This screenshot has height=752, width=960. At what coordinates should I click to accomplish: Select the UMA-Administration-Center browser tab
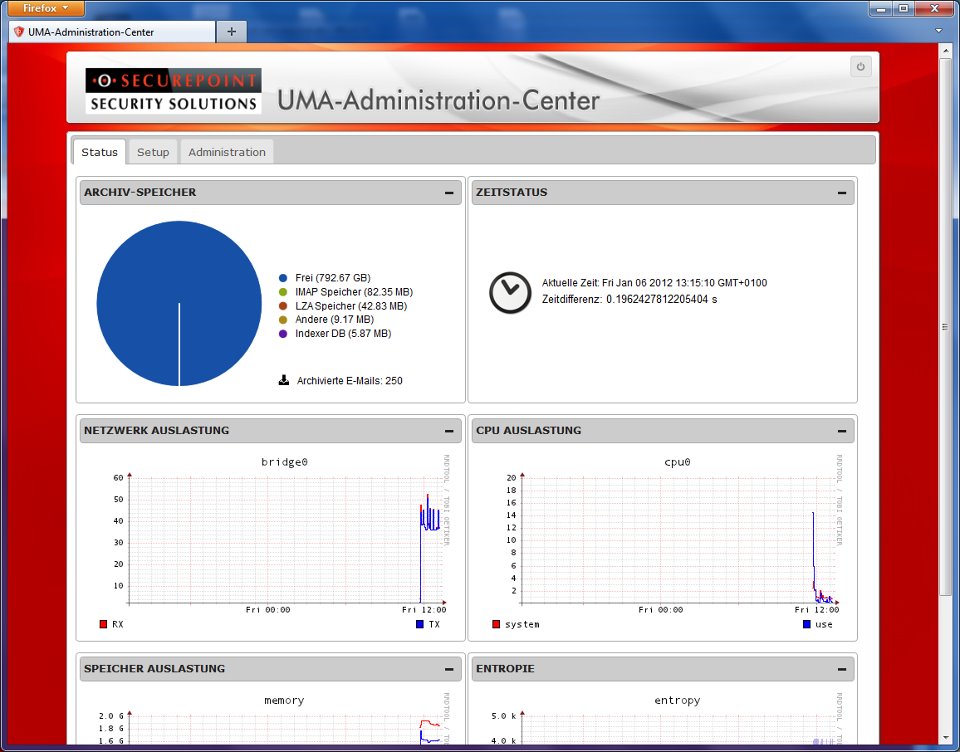(112, 32)
